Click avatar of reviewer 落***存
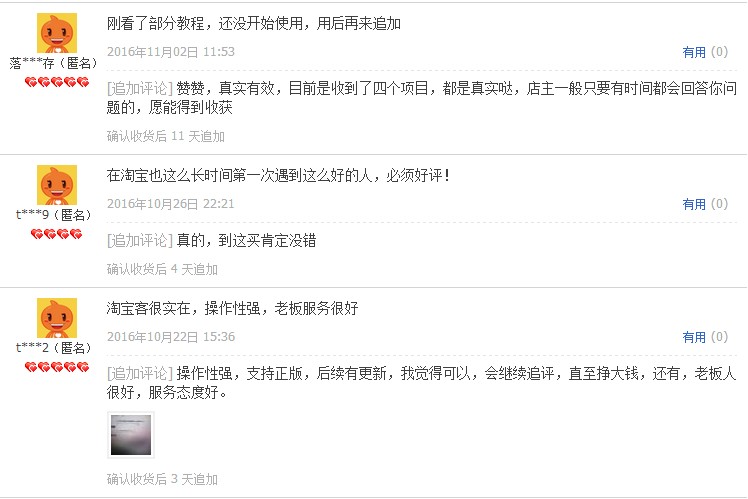748x499 pixels. tap(57, 33)
